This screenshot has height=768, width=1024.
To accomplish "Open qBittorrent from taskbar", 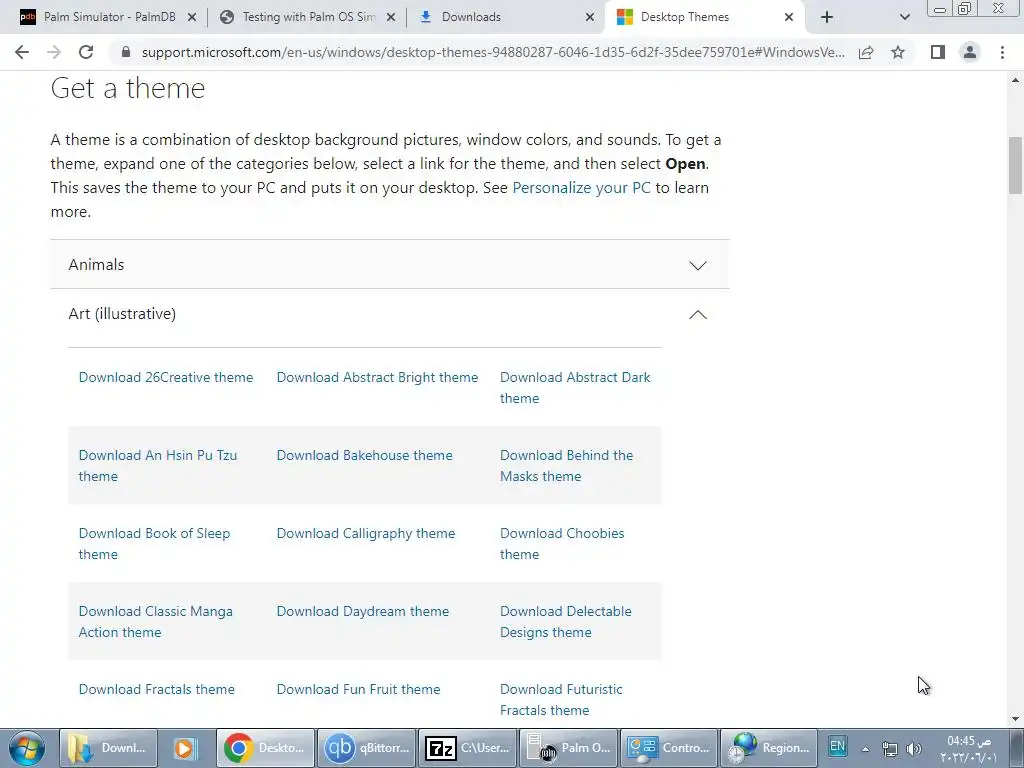I will click(x=366, y=748).
